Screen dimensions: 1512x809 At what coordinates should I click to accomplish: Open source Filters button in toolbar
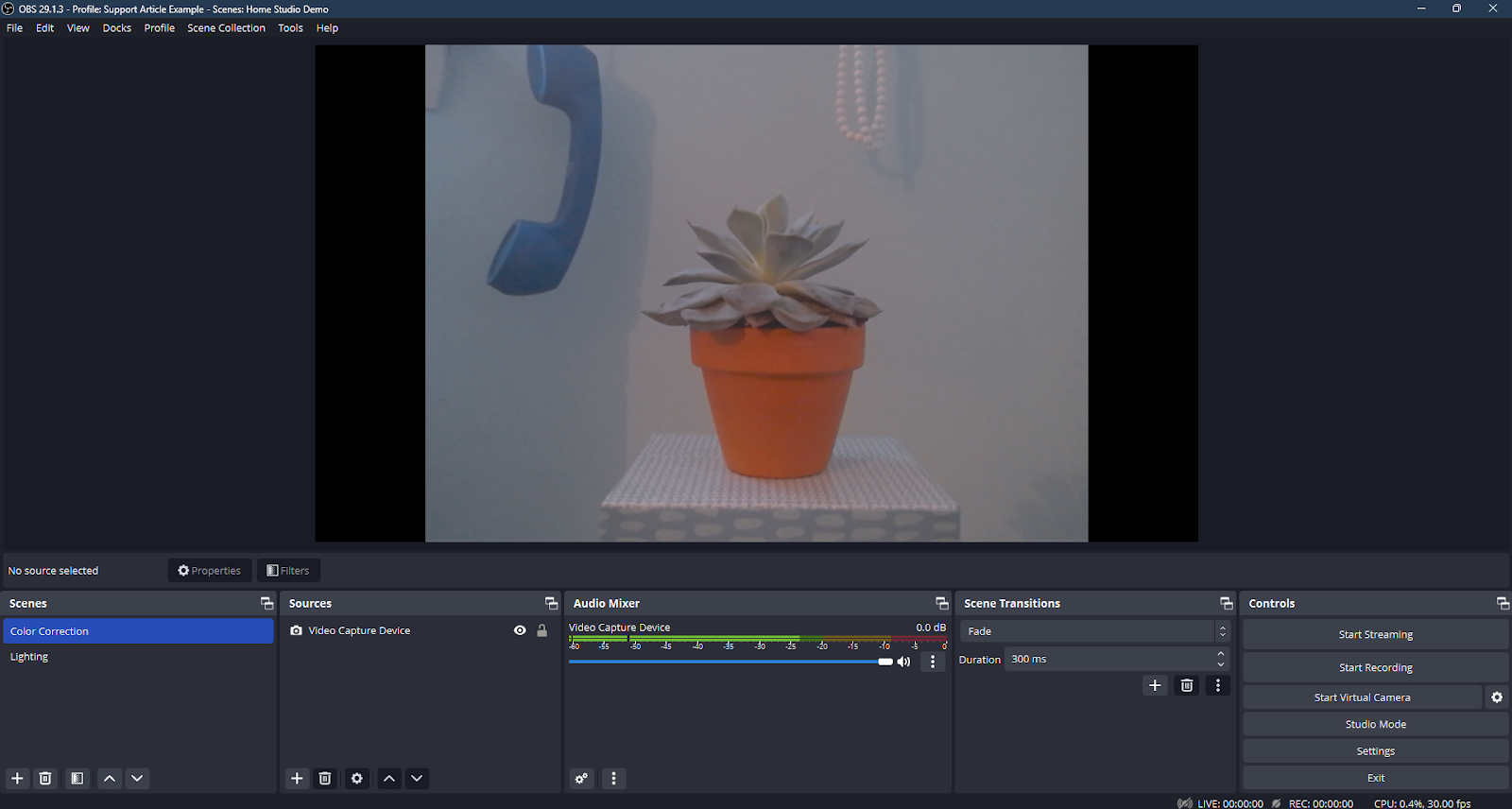[x=288, y=571]
